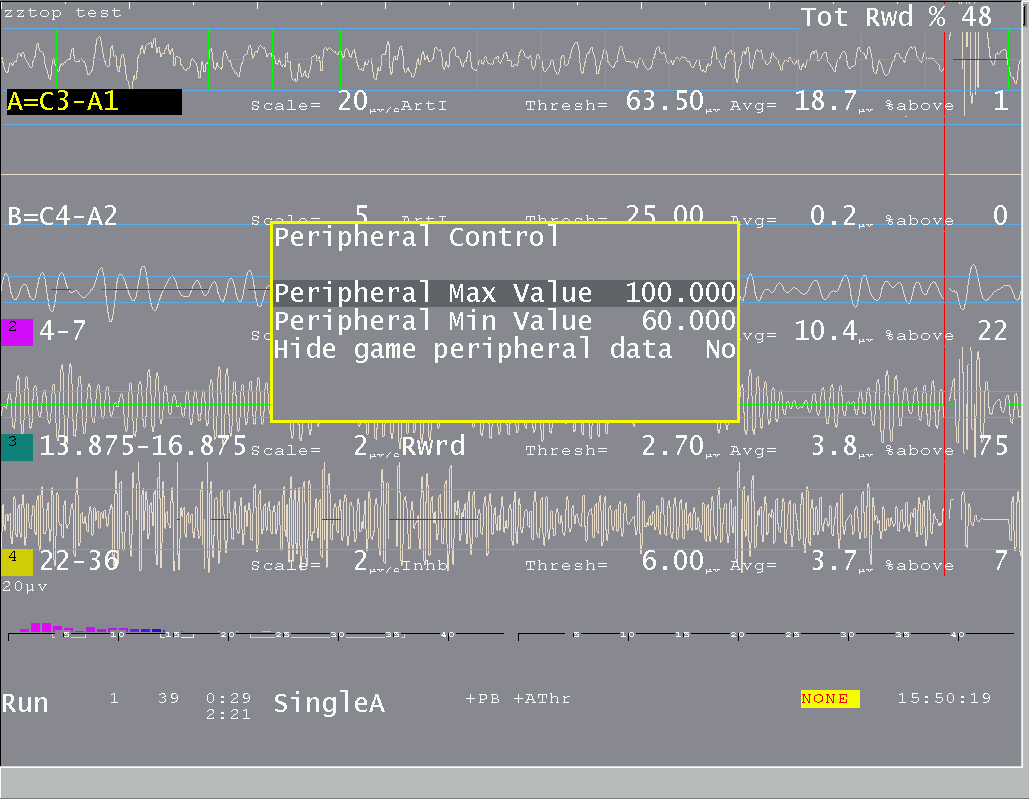Open the Run state selector

[x=25, y=703]
